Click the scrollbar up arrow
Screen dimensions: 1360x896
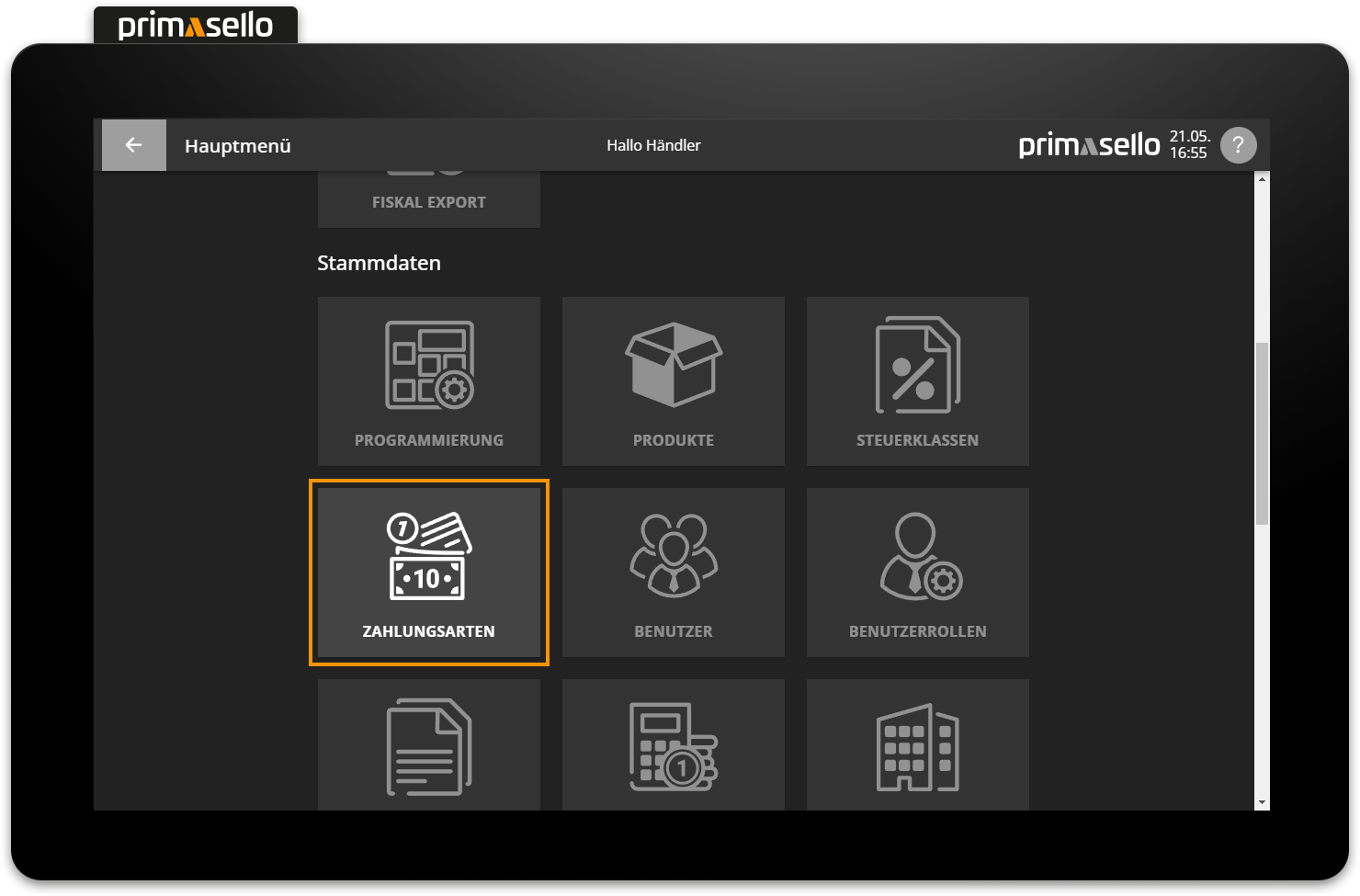(1262, 179)
